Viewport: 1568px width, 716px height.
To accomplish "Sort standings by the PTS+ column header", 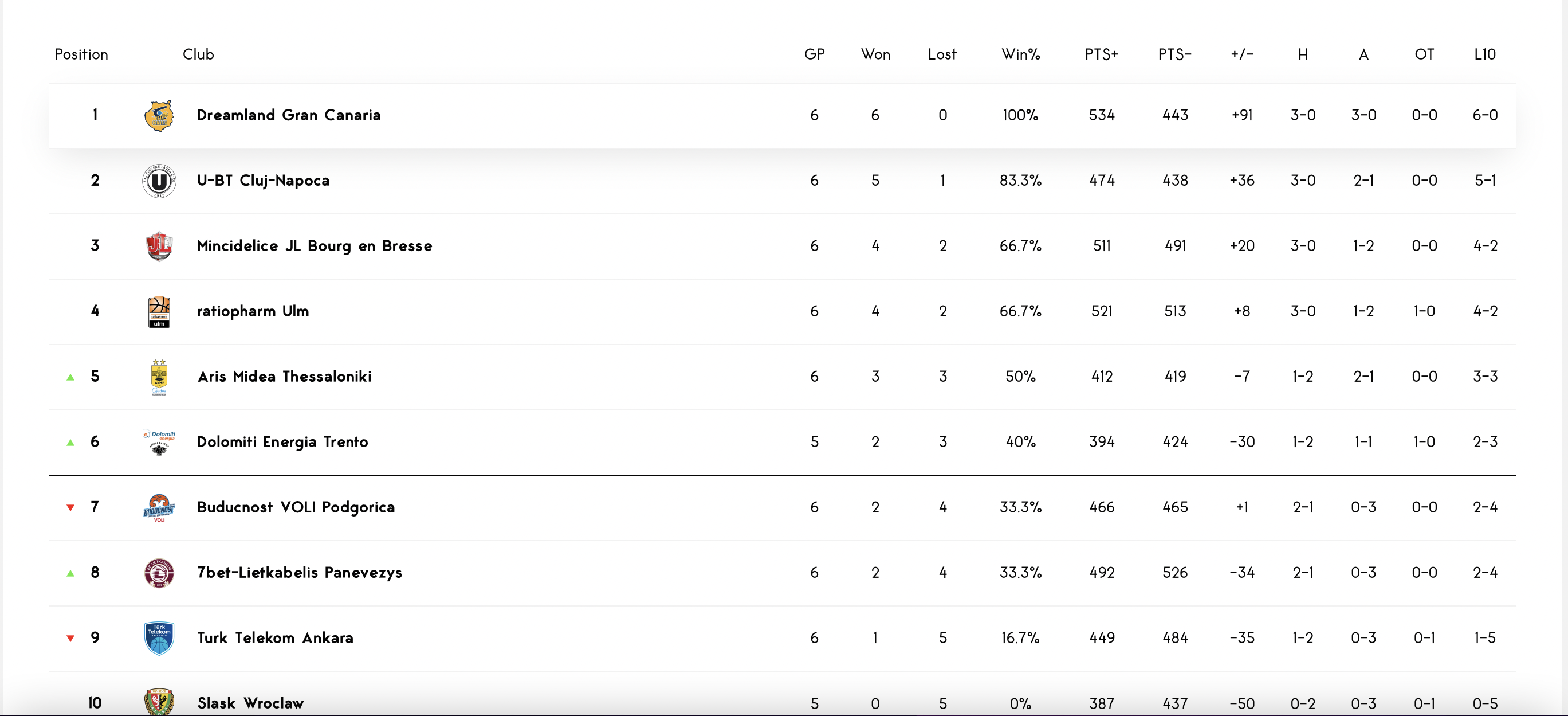I will coord(1101,54).
